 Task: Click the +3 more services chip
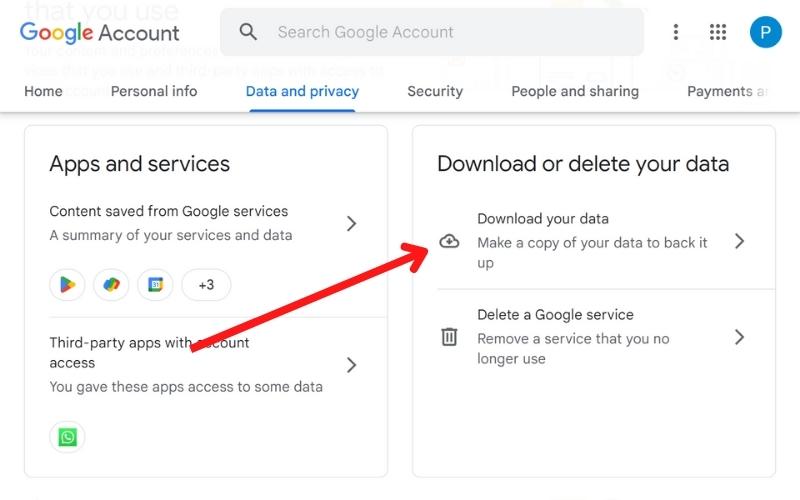[x=206, y=285]
